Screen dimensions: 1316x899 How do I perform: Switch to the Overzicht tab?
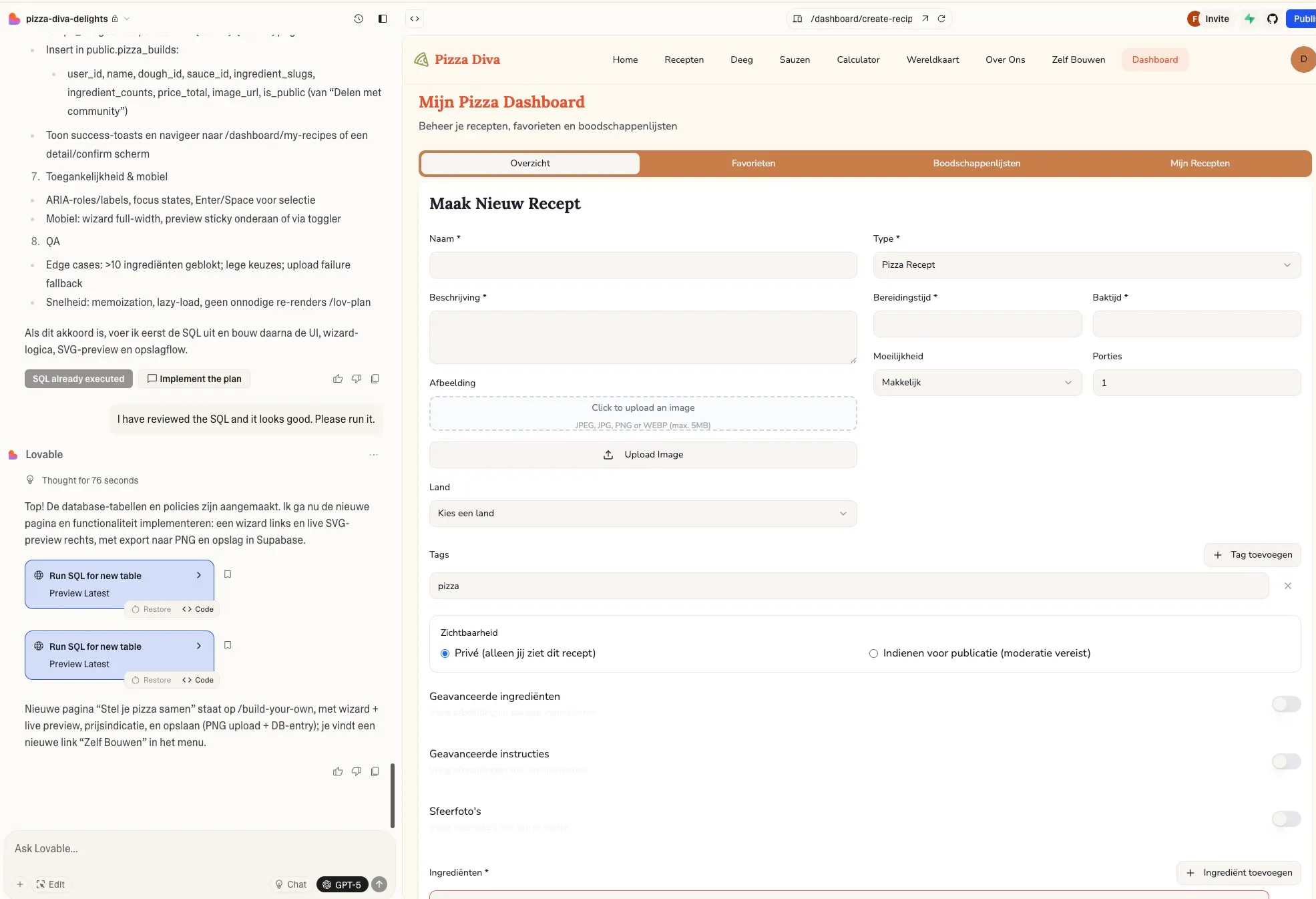point(530,164)
